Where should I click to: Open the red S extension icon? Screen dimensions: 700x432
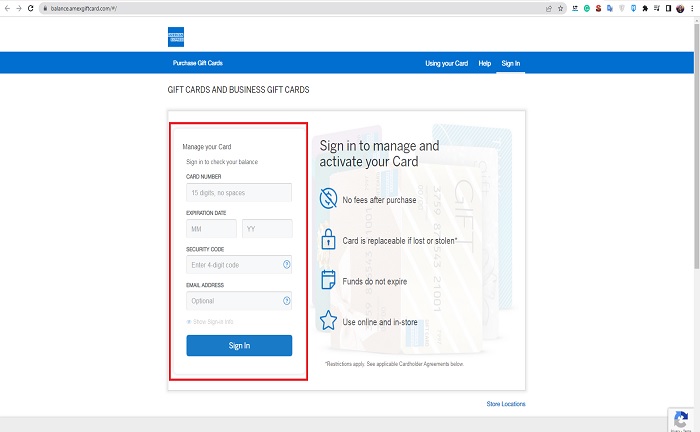click(x=598, y=8)
